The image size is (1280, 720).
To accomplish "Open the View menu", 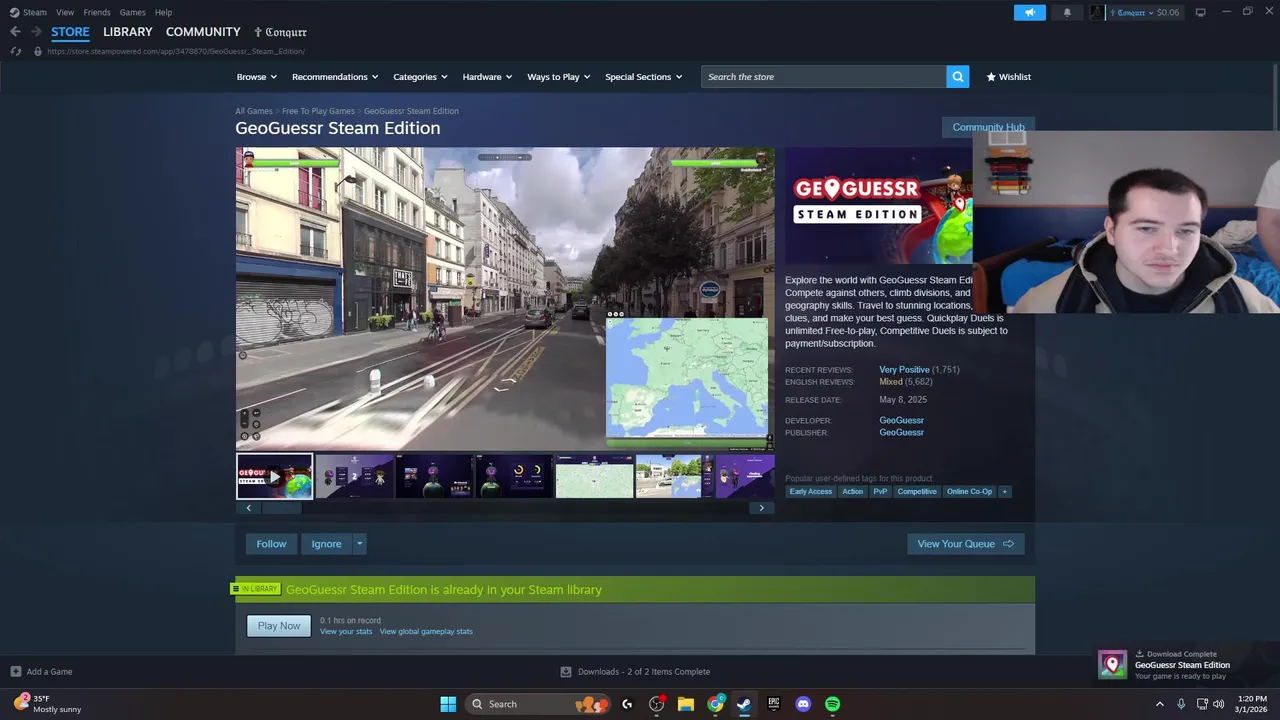I will pyautogui.click(x=65, y=12).
